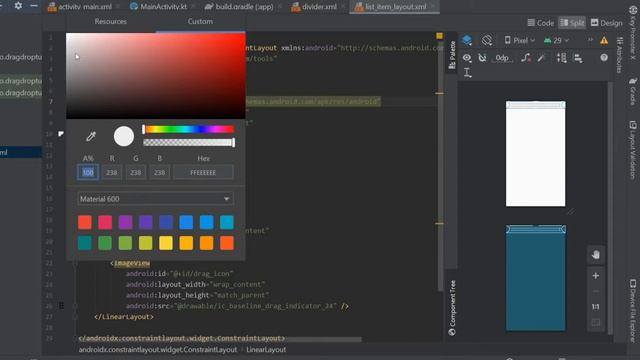Zoom in with the plus button

[x=596, y=276]
